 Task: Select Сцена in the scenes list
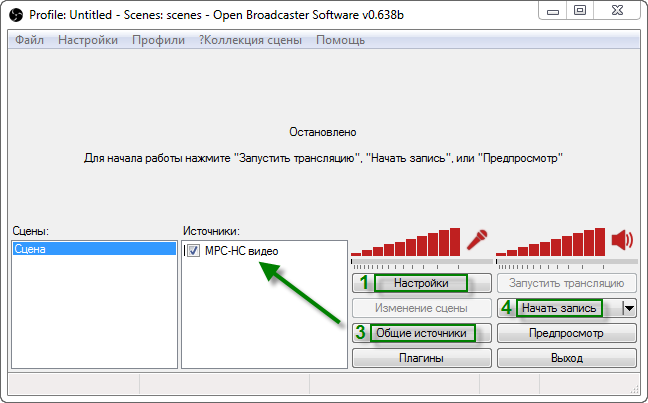(92, 250)
